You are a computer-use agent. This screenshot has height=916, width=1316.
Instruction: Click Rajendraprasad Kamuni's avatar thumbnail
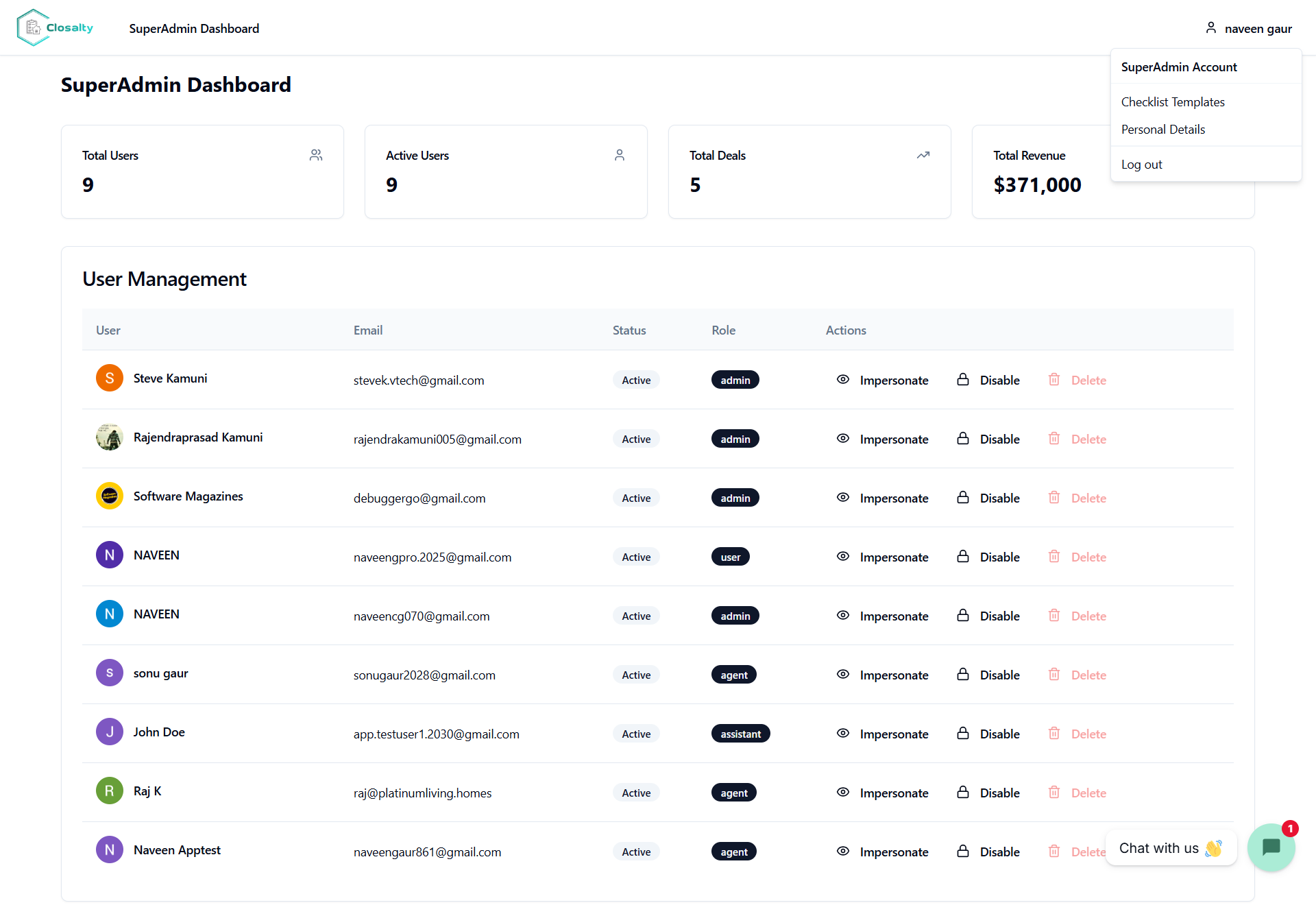click(x=109, y=437)
